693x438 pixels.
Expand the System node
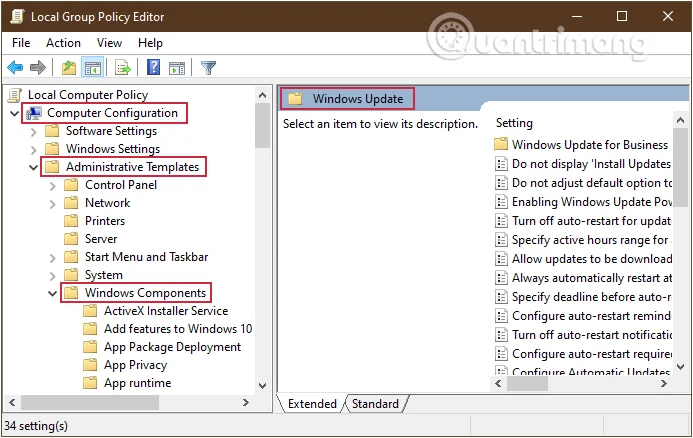(x=53, y=276)
